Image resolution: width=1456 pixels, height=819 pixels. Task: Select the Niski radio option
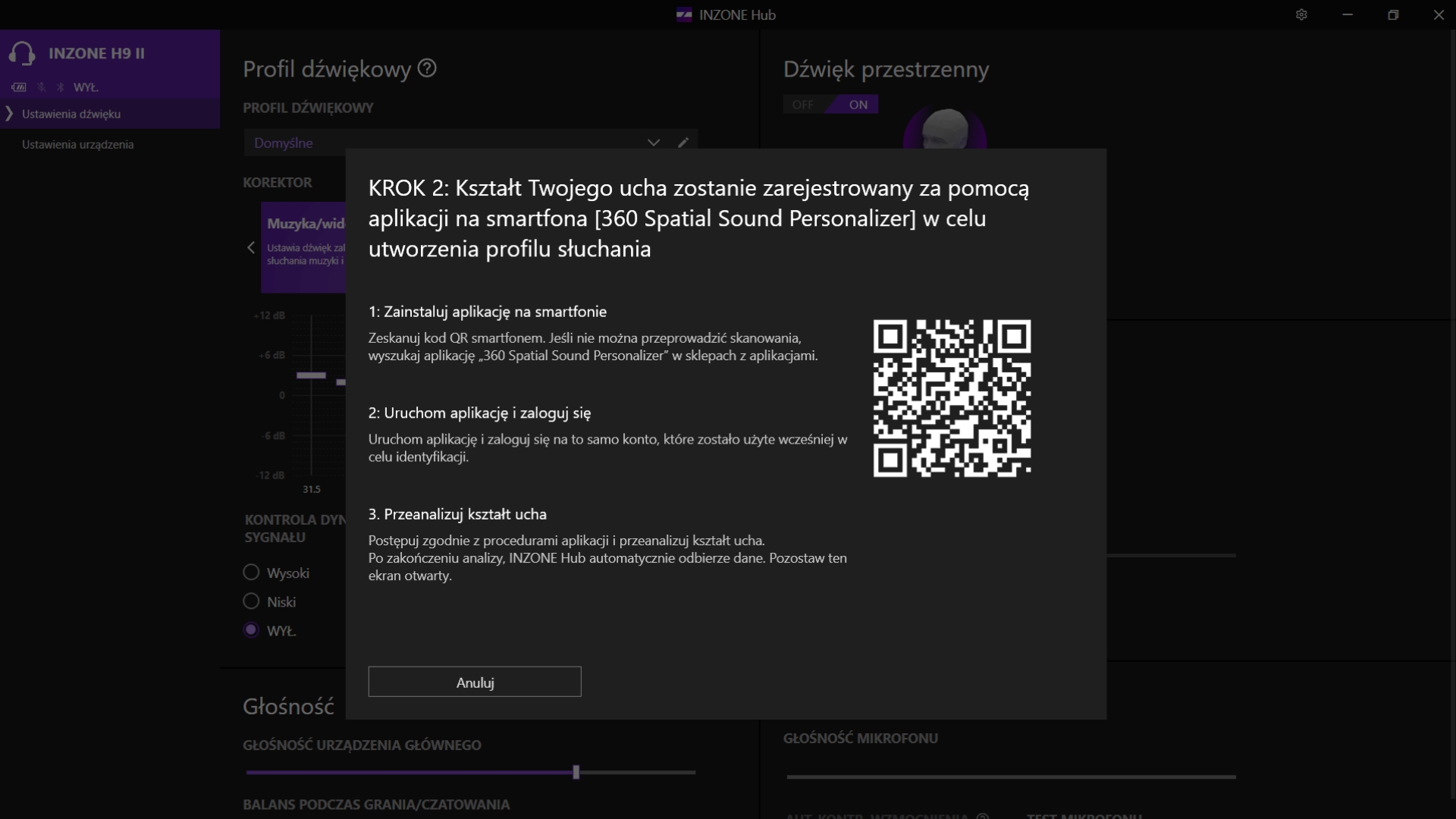point(251,601)
